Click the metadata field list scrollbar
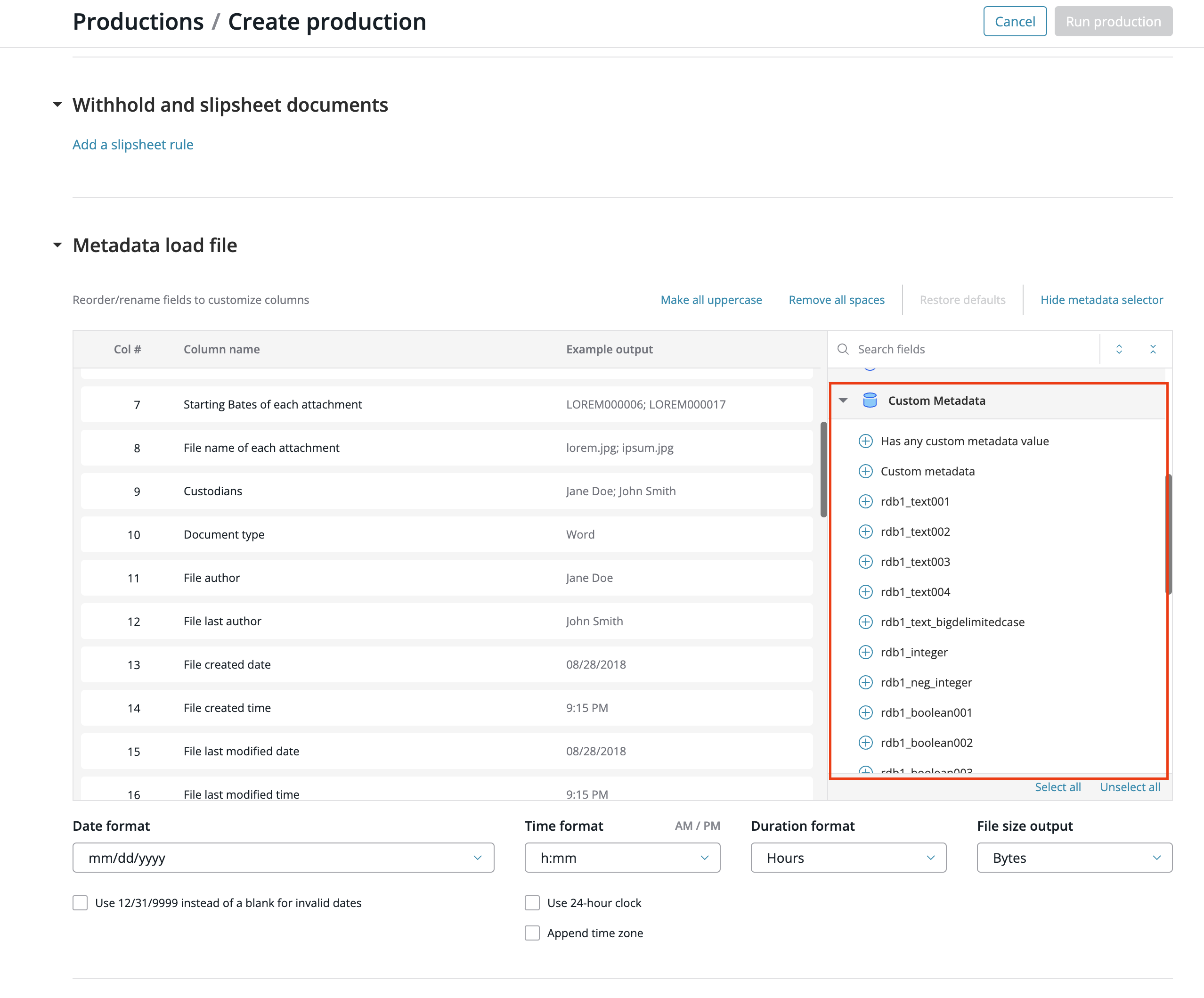This screenshot has width=1204, height=998. (1168, 533)
